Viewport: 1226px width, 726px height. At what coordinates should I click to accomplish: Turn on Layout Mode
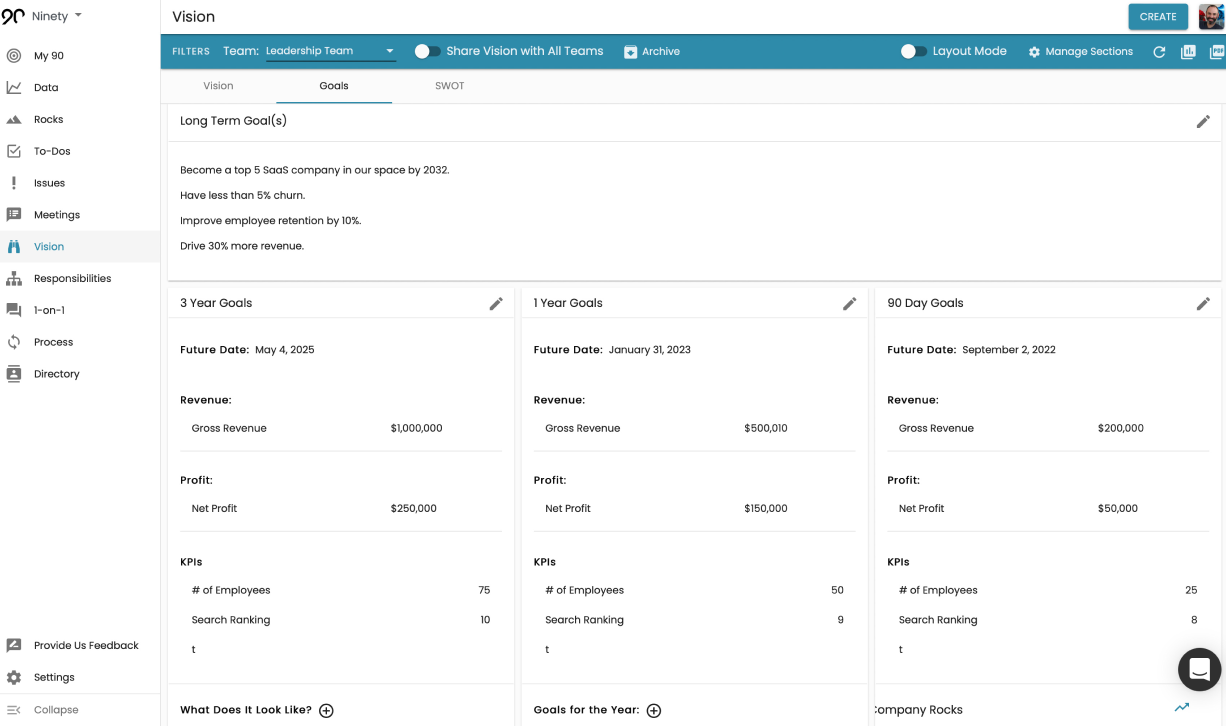[913, 51]
